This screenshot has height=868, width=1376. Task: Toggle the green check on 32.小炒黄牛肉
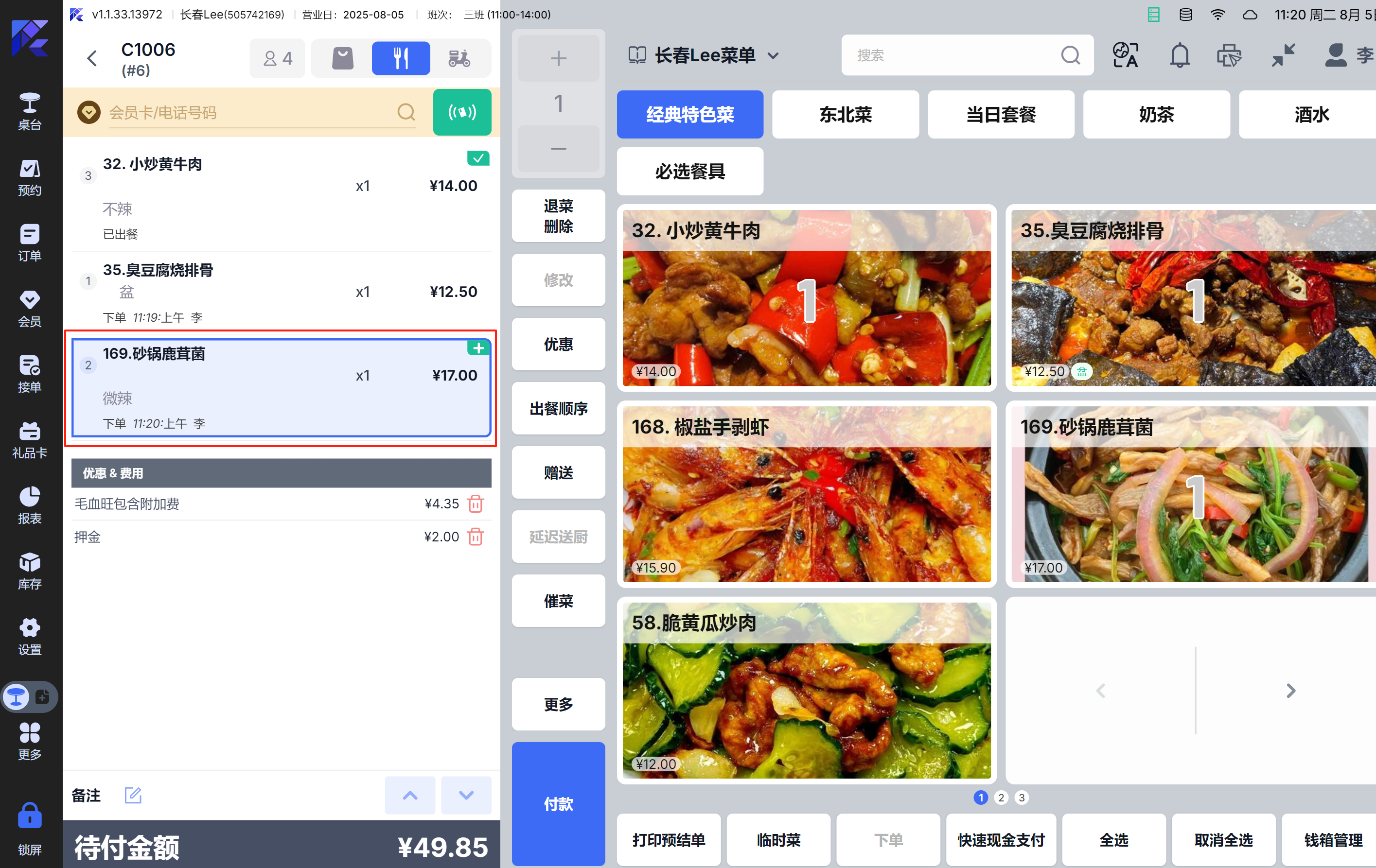(x=478, y=158)
